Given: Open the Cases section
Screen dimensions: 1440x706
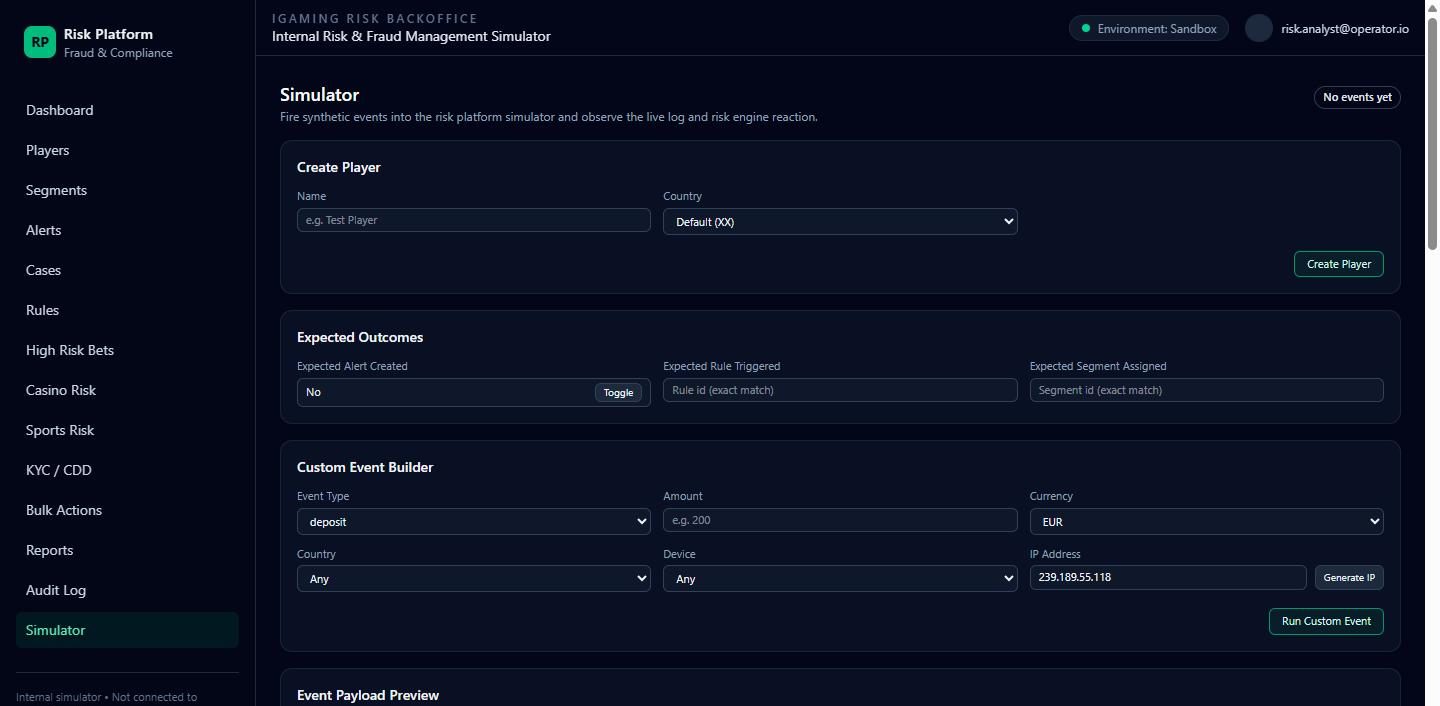Looking at the screenshot, I should pos(127,270).
